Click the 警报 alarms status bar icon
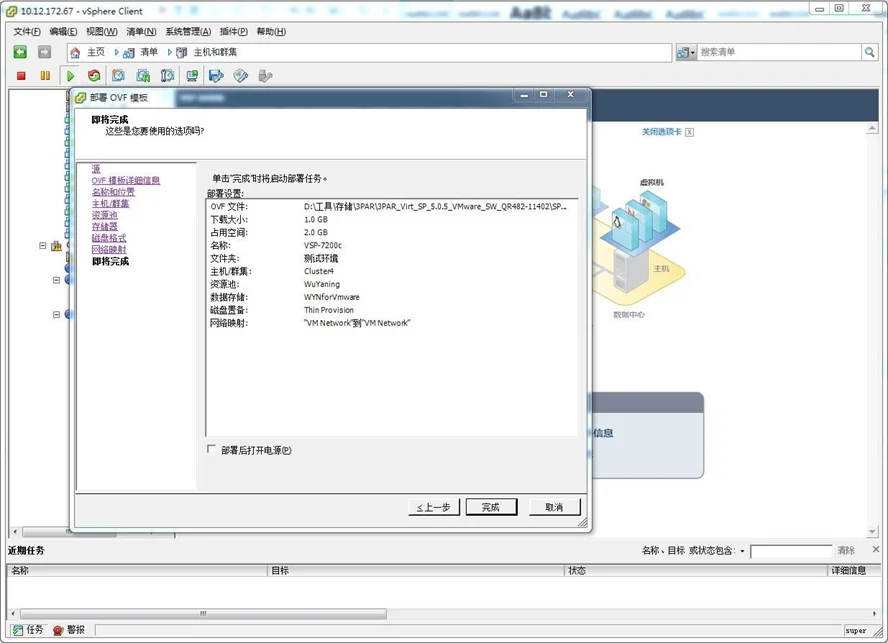This screenshot has width=888, height=643. tap(58, 630)
